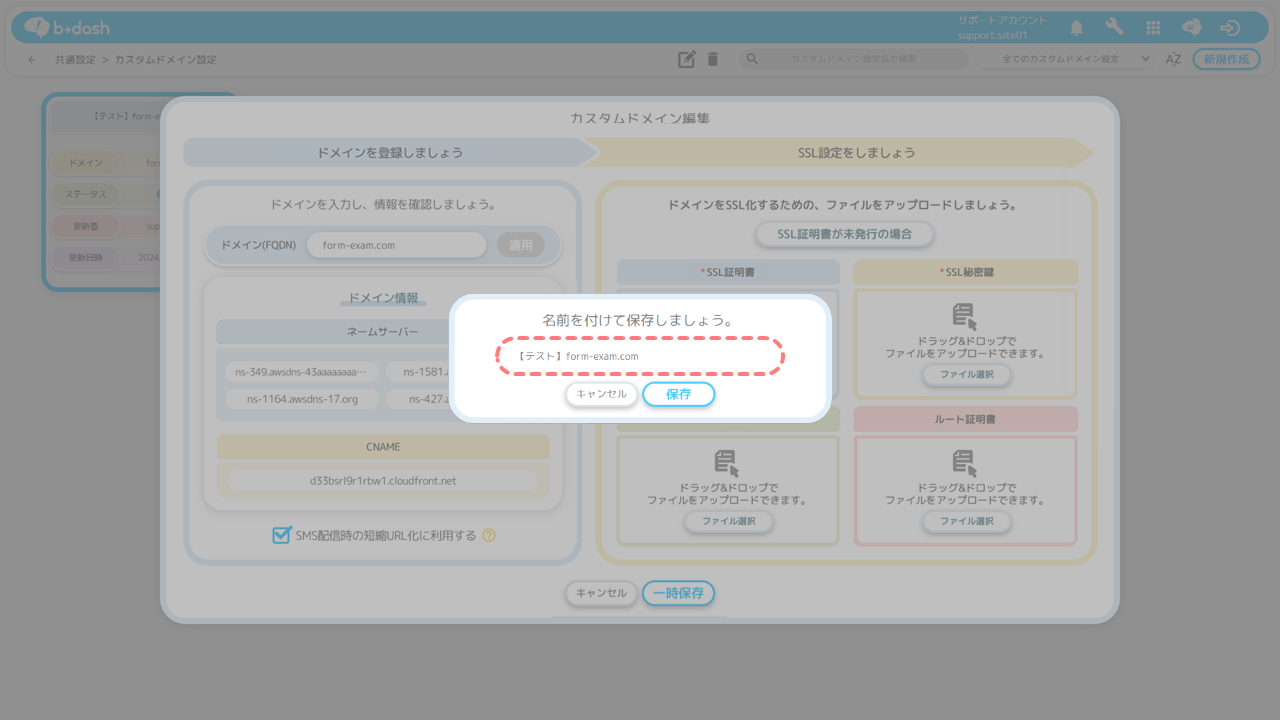Select the ドメインを登録しましょう step tab
The width and height of the screenshot is (1280, 720).
tap(389, 153)
